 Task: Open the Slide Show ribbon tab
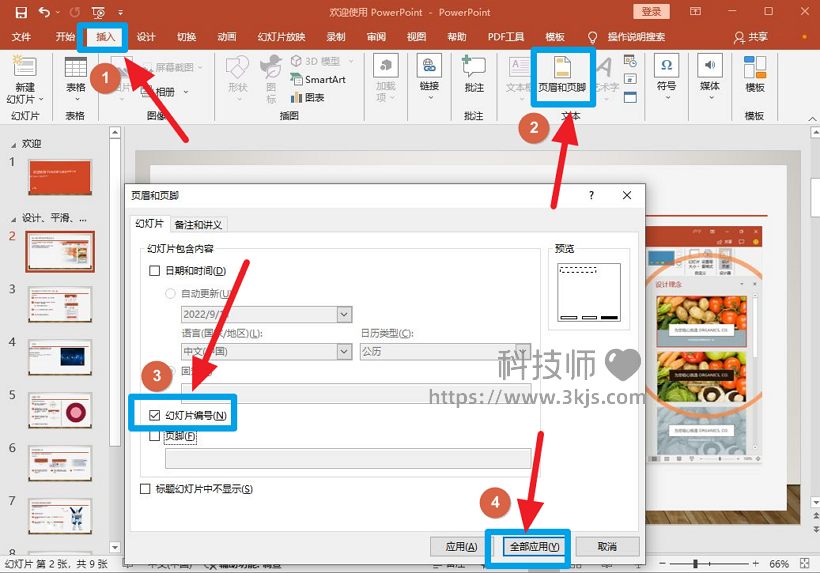pyautogui.click(x=281, y=37)
